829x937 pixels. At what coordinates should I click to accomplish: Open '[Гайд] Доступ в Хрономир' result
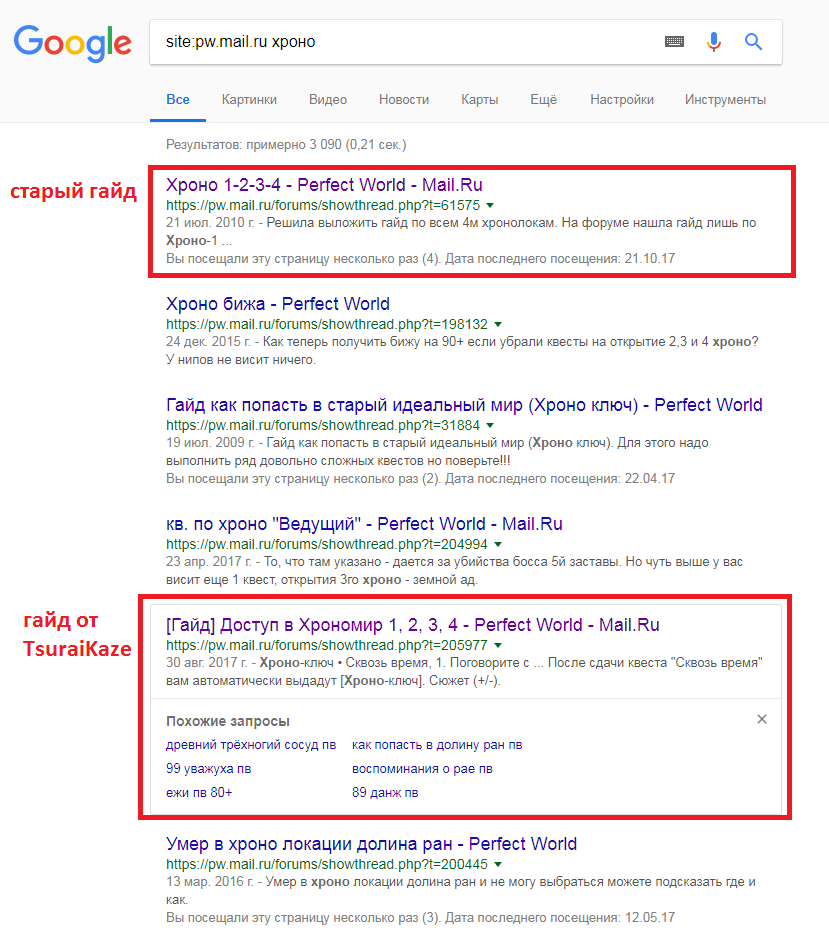(x=413, y=625)
